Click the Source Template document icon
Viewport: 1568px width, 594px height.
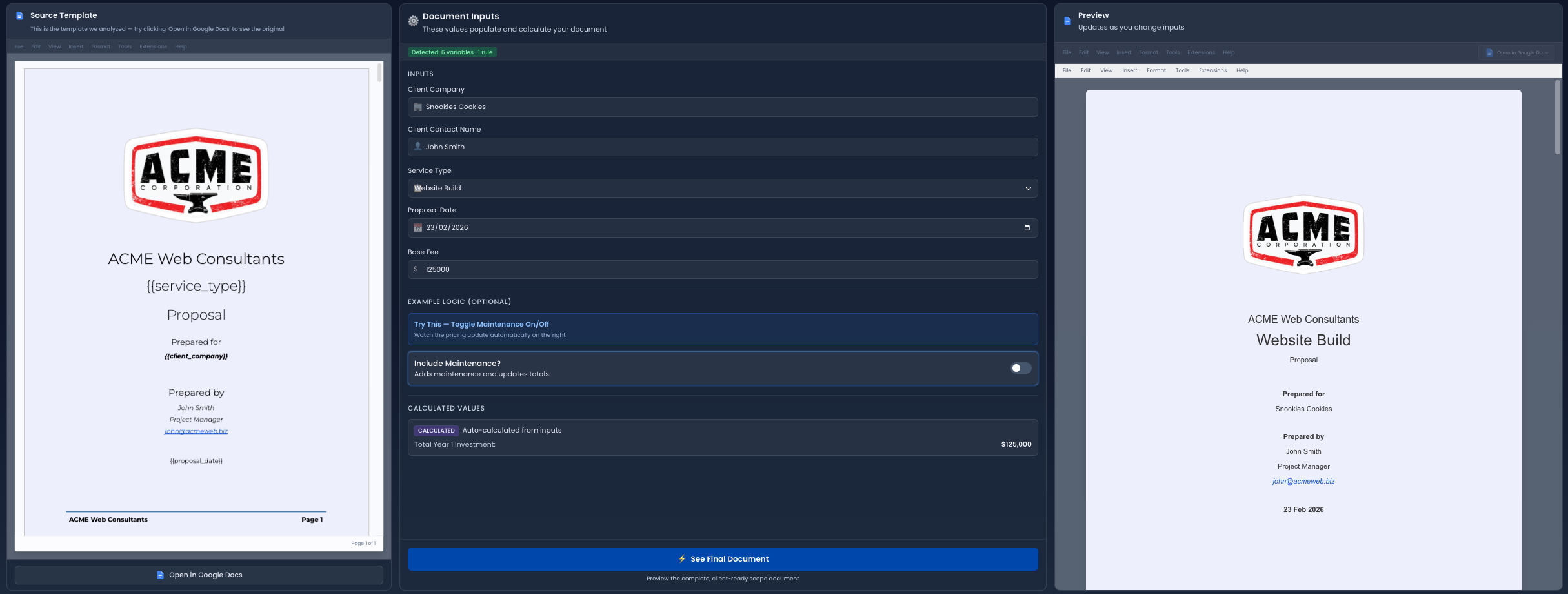[x=19, y=15]
